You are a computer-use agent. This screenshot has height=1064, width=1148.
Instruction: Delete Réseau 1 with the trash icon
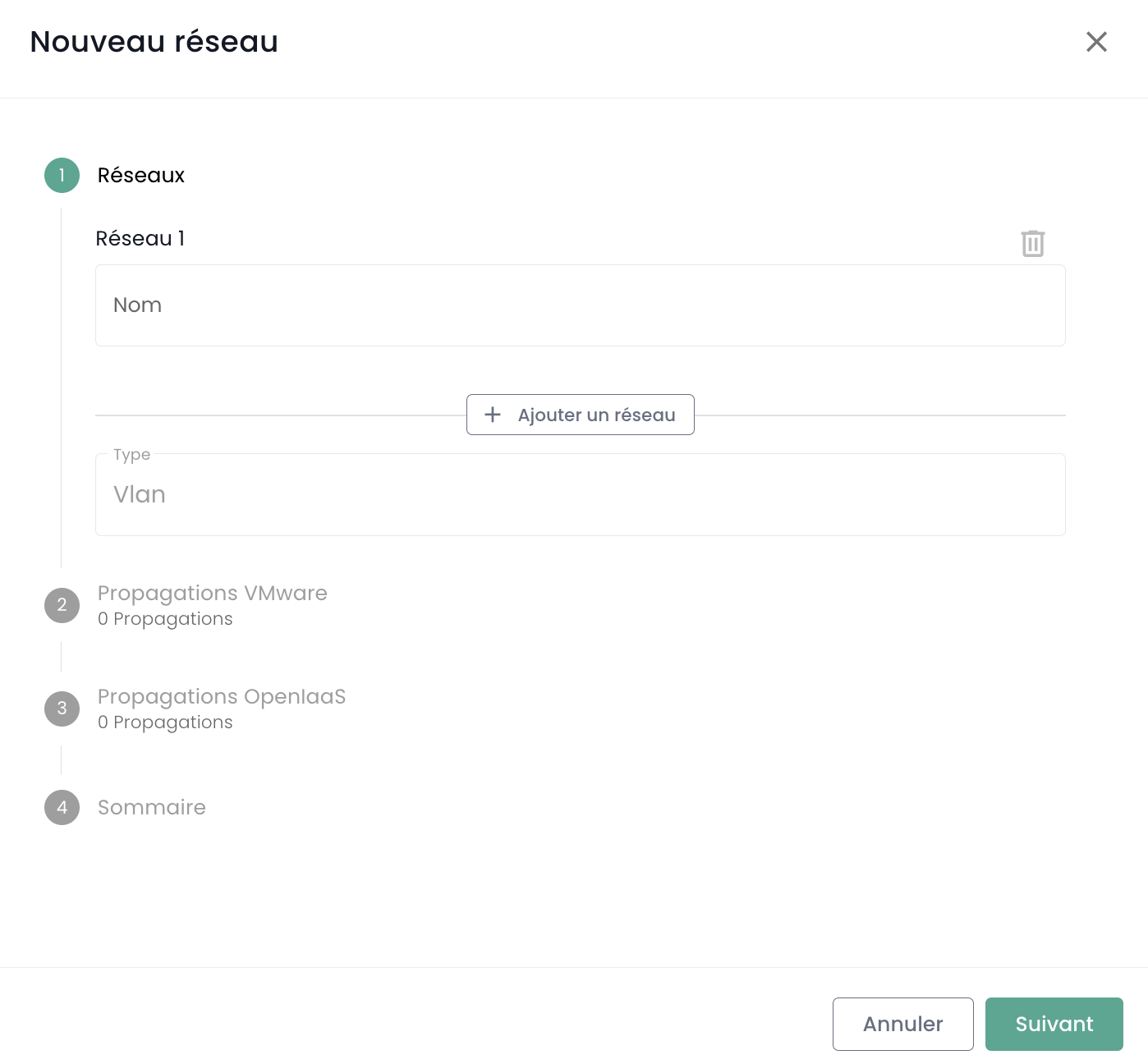coord(1032,243)
